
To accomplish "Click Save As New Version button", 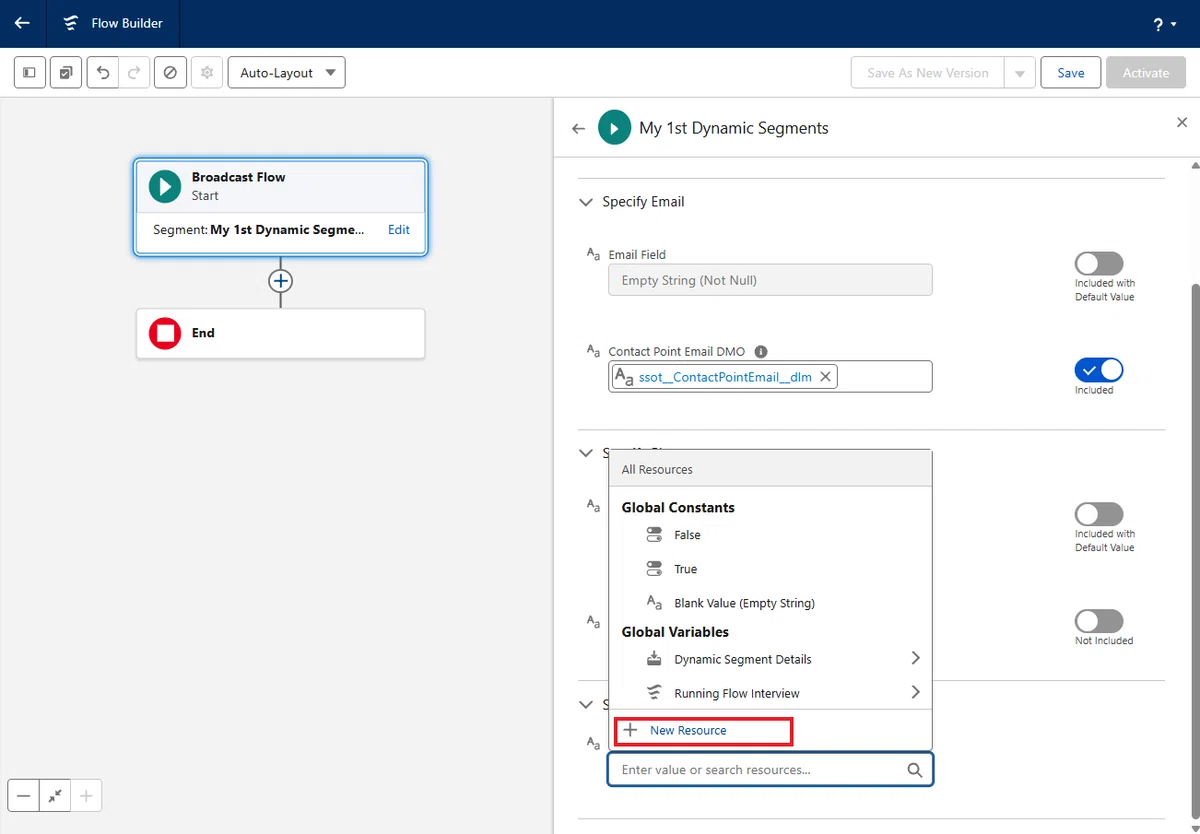I will 927,73.
